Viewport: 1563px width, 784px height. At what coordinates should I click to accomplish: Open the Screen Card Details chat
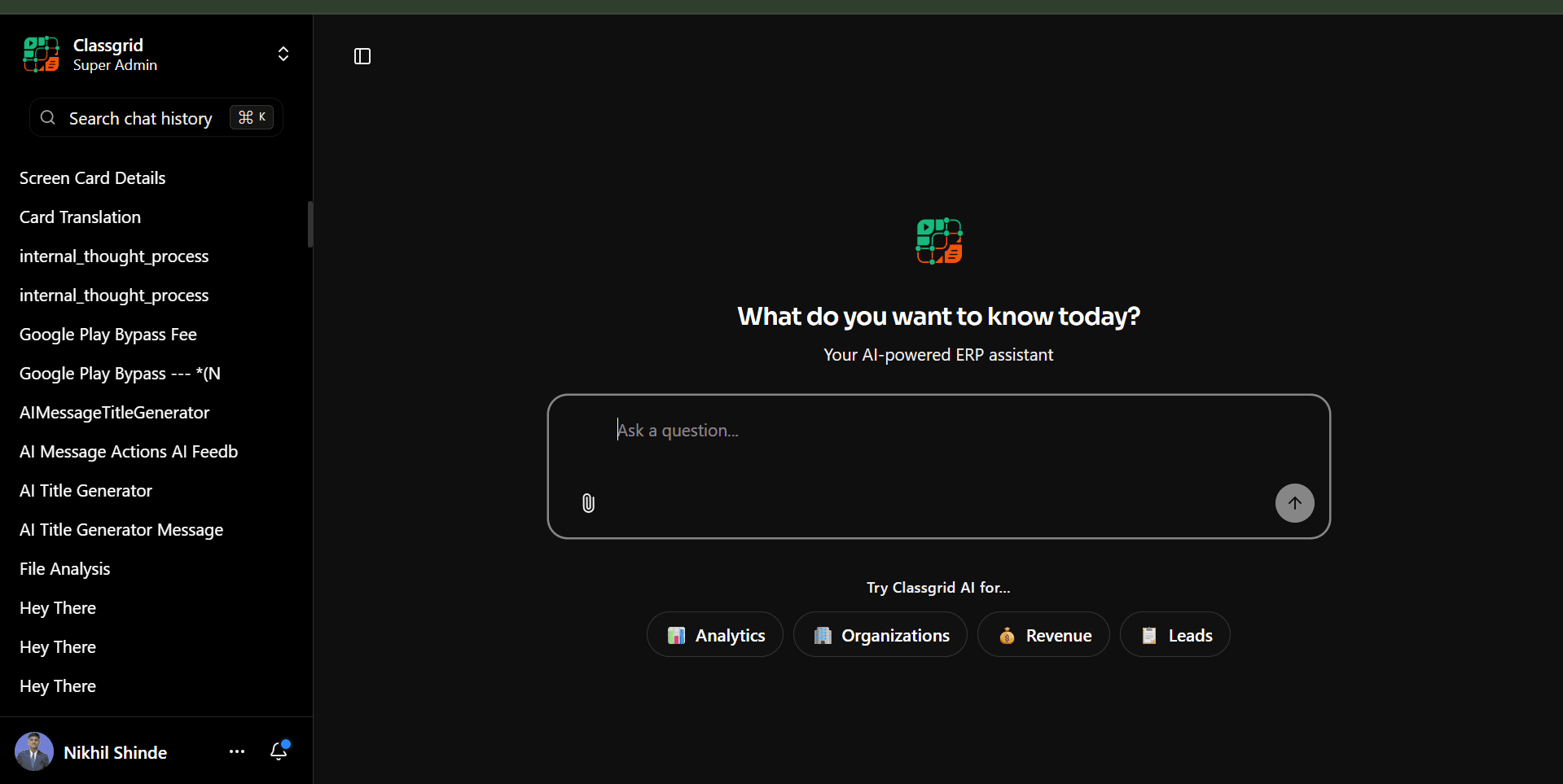[92, 178]
